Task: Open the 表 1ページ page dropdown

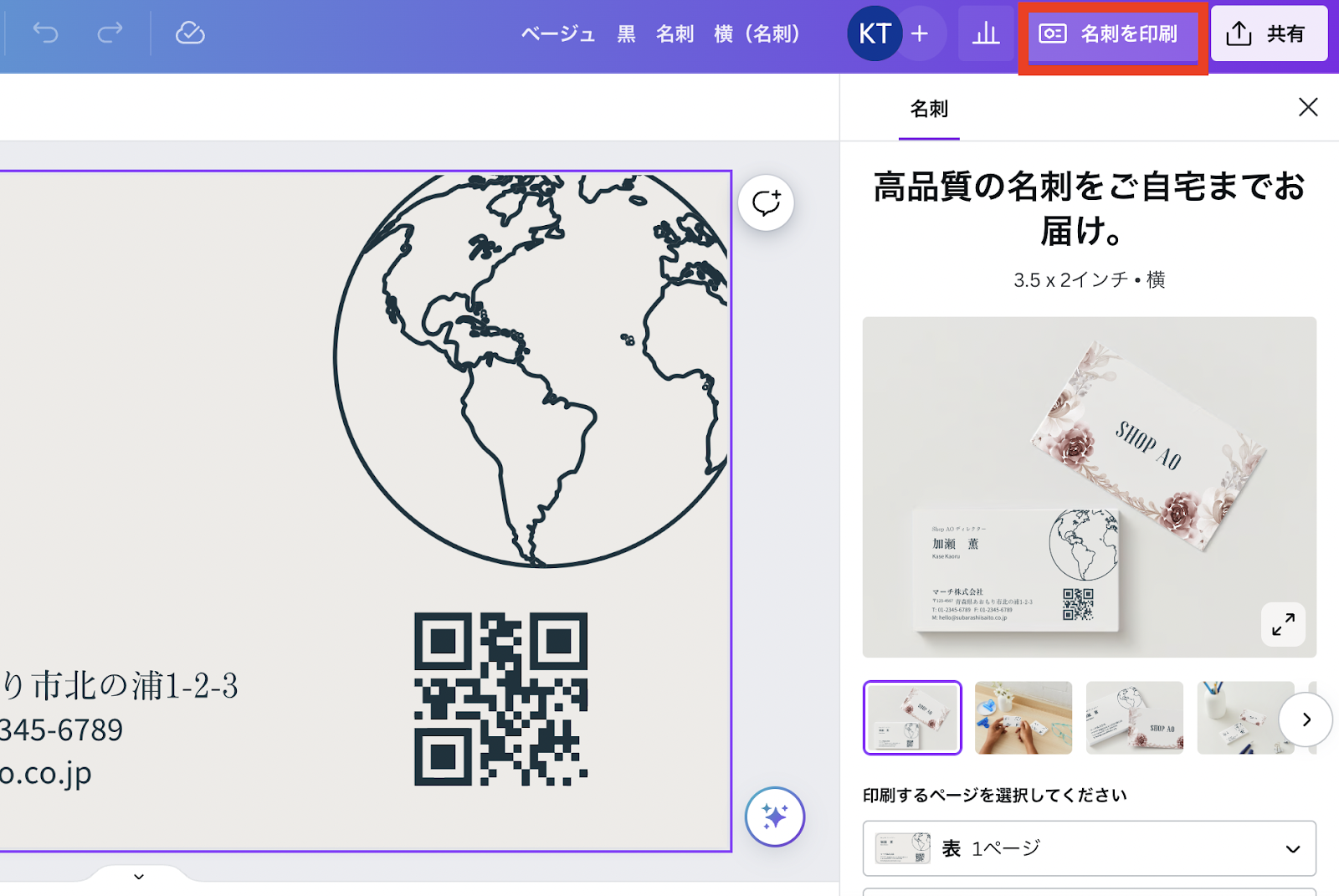Action: pyautogui.click(x=1089, y=848)
